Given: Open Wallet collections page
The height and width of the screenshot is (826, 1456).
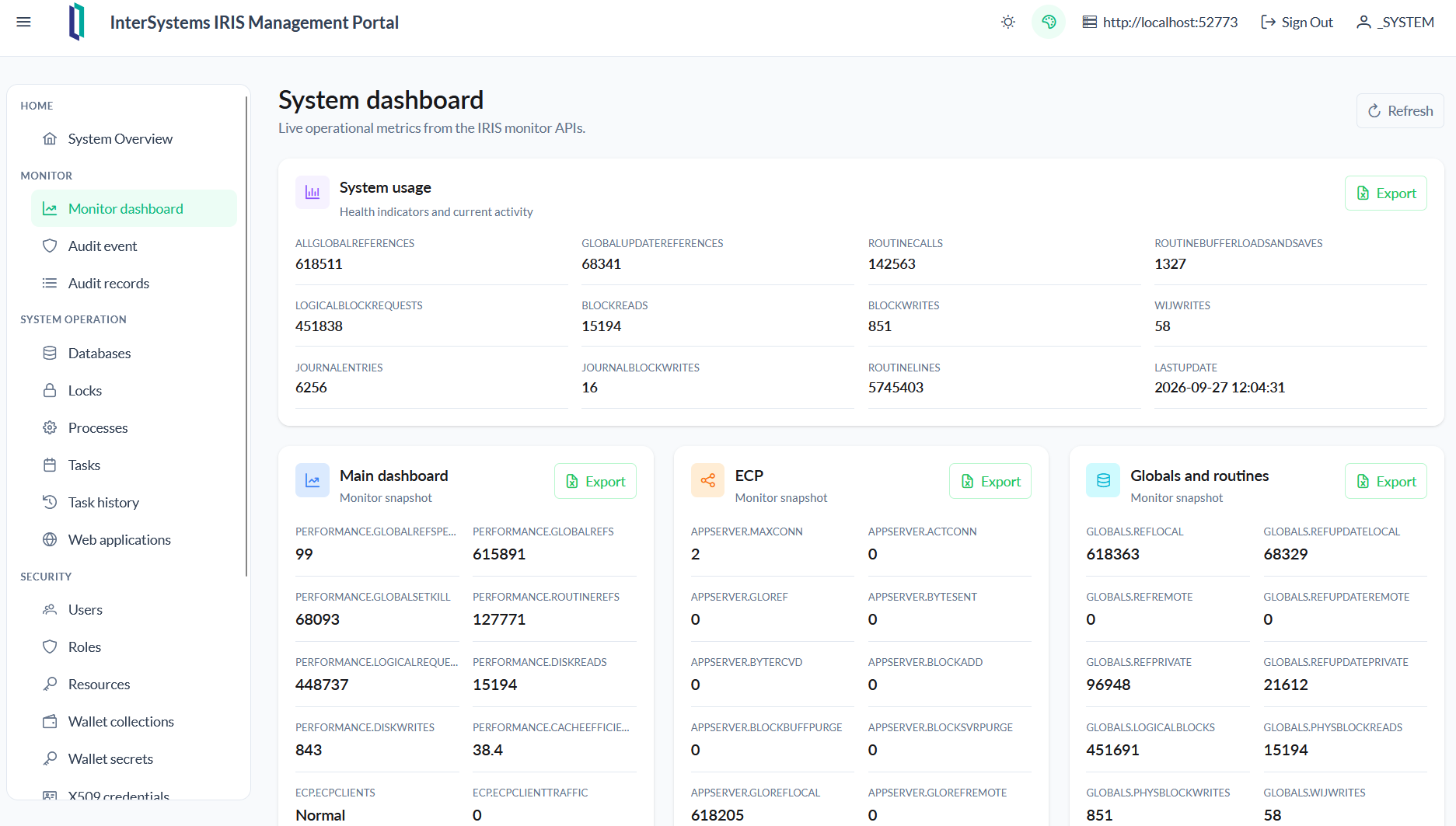Looking at the screenshot, I should (134, 721).
